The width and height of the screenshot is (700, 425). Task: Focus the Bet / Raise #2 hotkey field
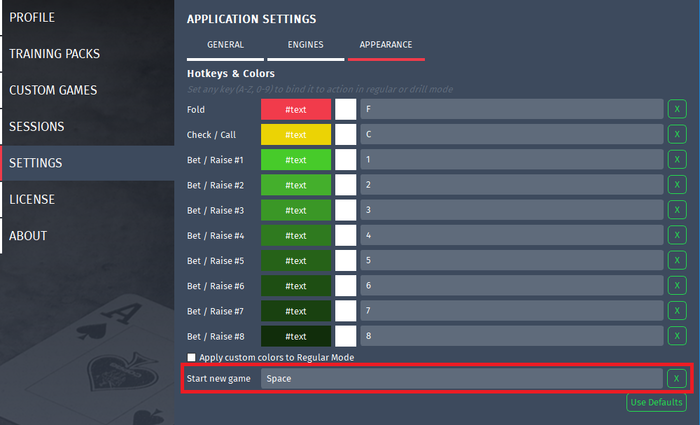512,185
